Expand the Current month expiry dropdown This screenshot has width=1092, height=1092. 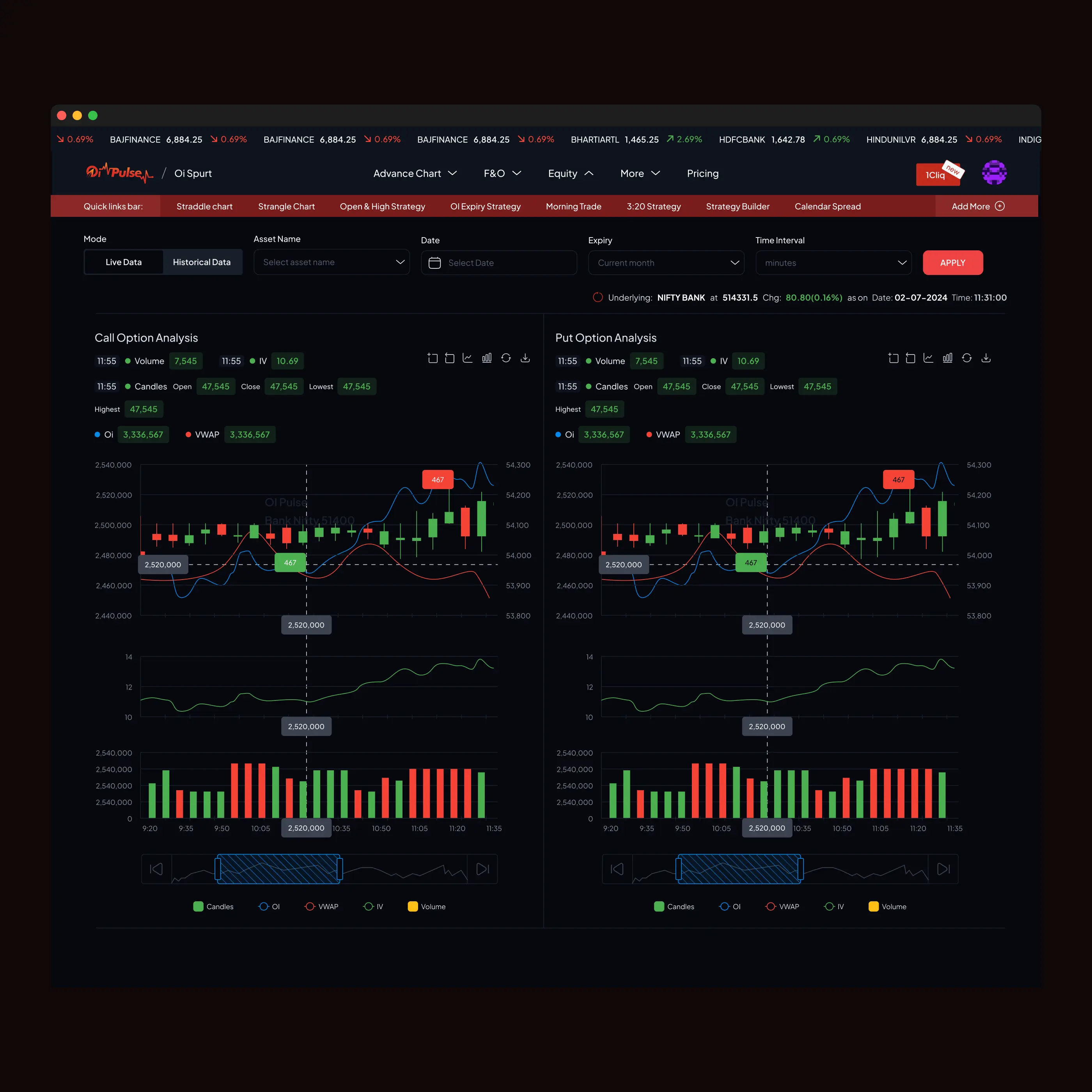(666, 263)
